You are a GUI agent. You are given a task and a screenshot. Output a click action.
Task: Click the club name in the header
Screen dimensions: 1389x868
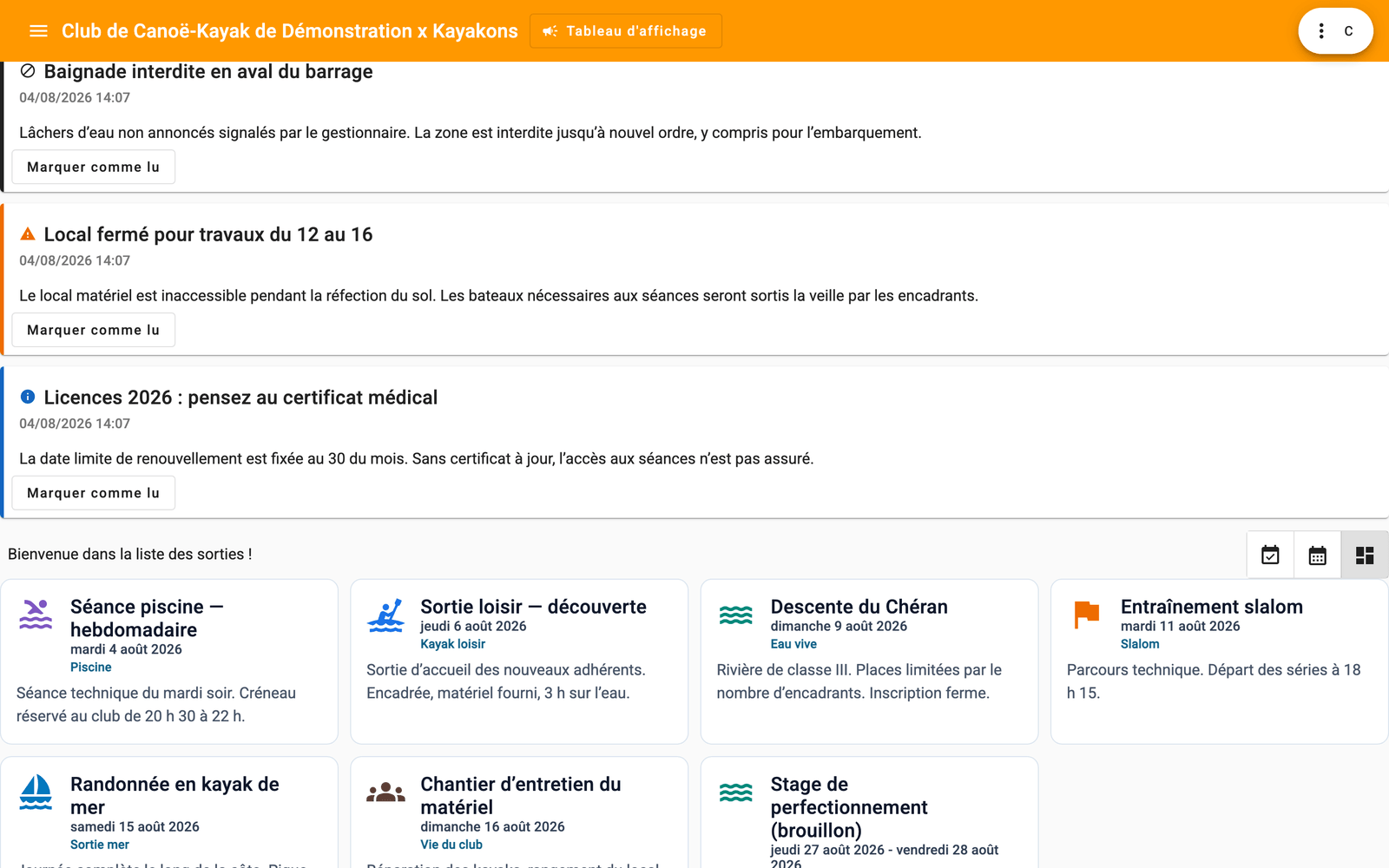[290, 31]
